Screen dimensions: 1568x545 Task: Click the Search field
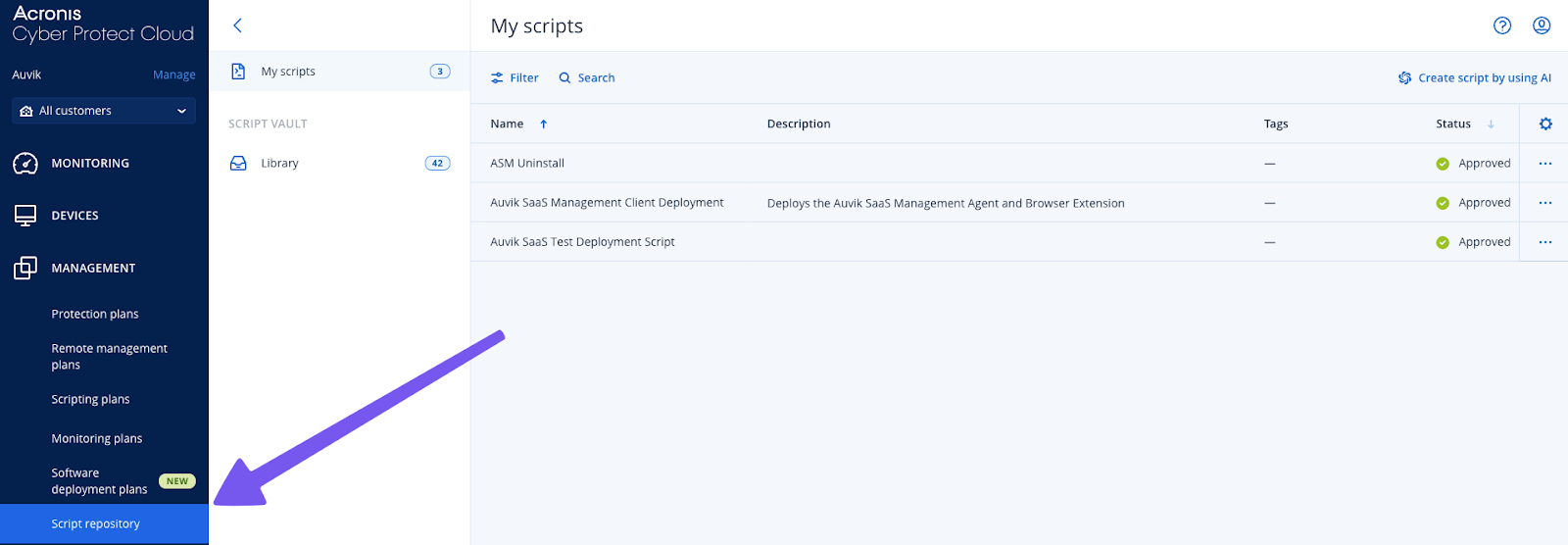587,78
